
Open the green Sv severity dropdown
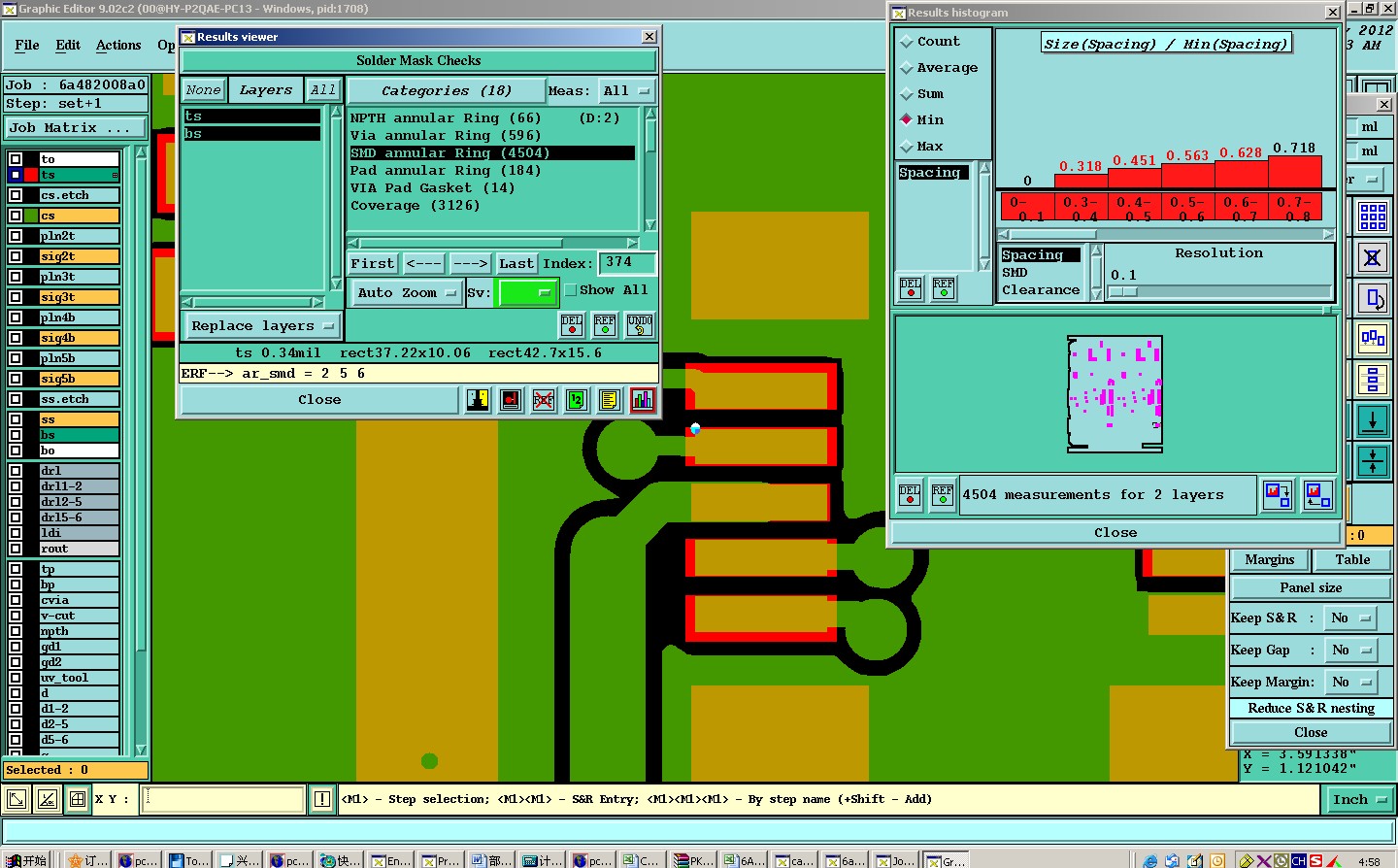tap(526, 292)
